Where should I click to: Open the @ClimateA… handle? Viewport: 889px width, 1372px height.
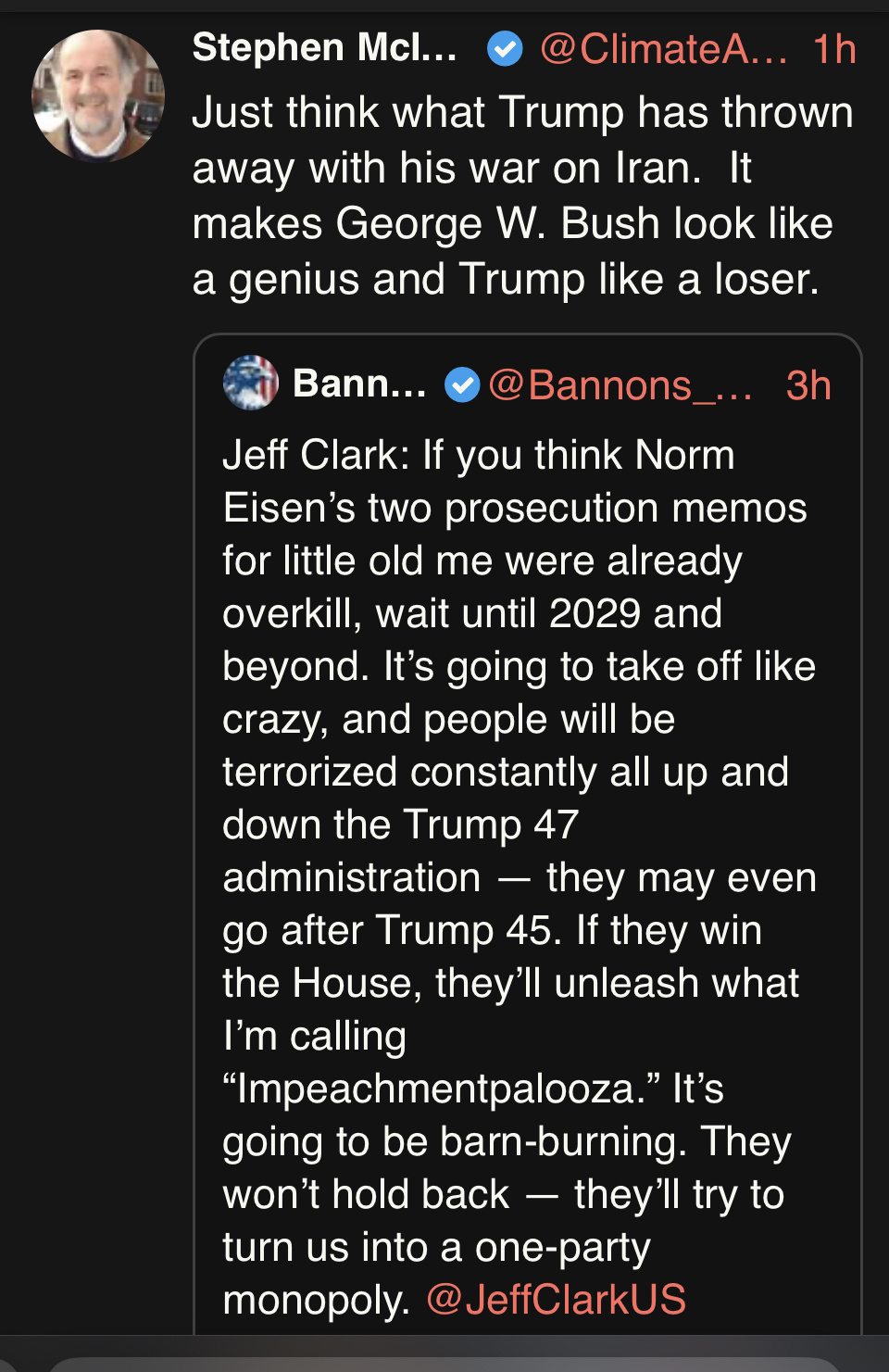point(663,49)
